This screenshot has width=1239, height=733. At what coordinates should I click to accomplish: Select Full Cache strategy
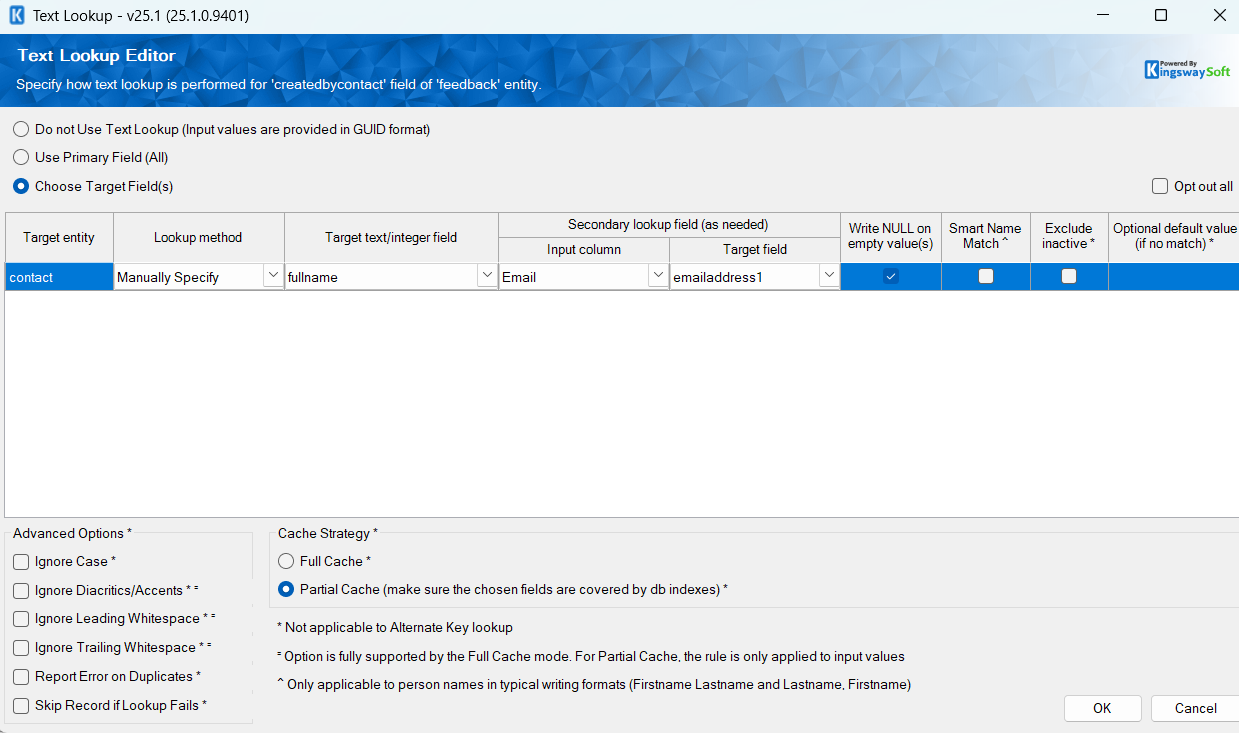coord(286,561)
